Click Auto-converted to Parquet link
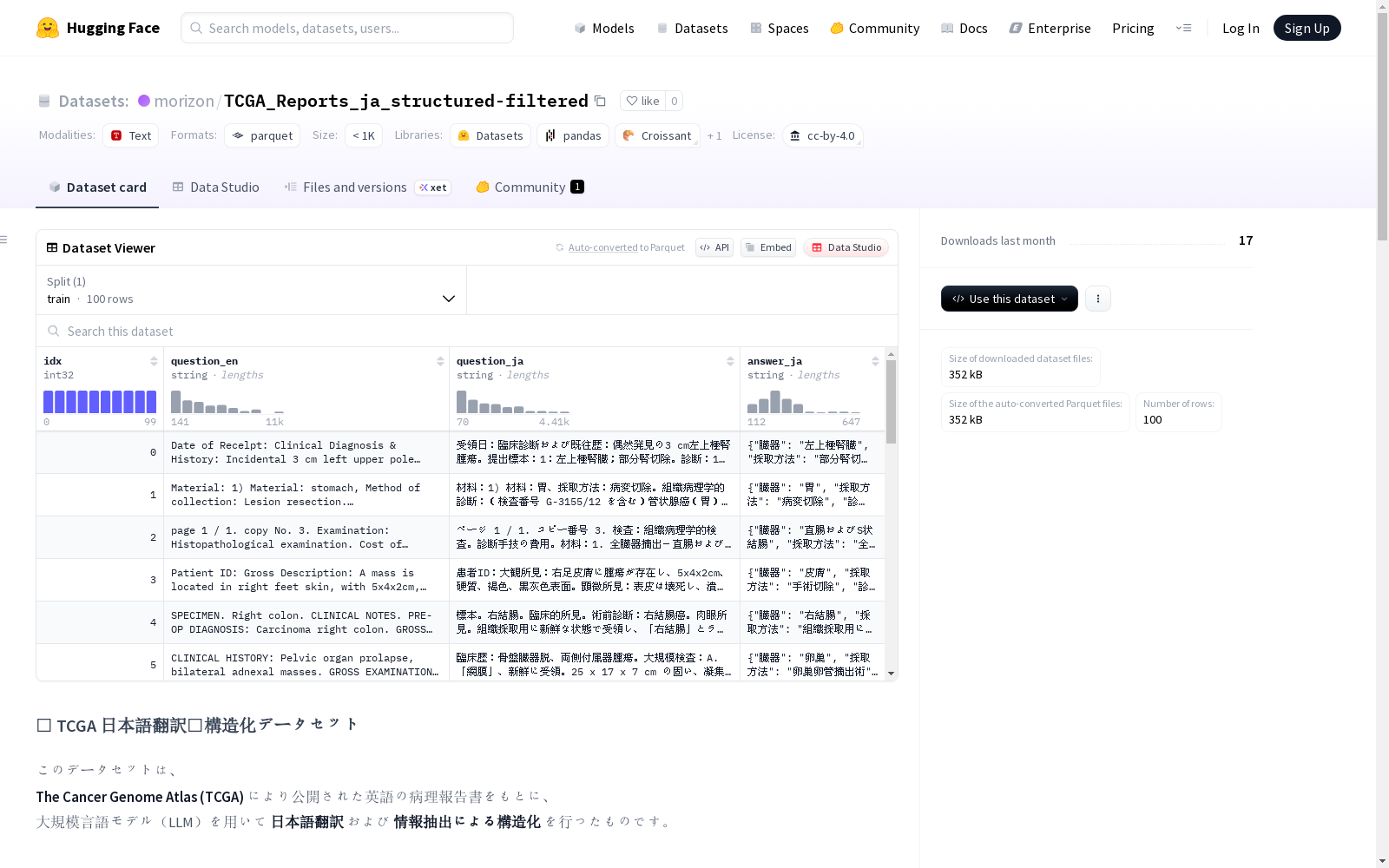Image resolution: width=1389 pixels, height=868 pixels. (x=620, y=247)
